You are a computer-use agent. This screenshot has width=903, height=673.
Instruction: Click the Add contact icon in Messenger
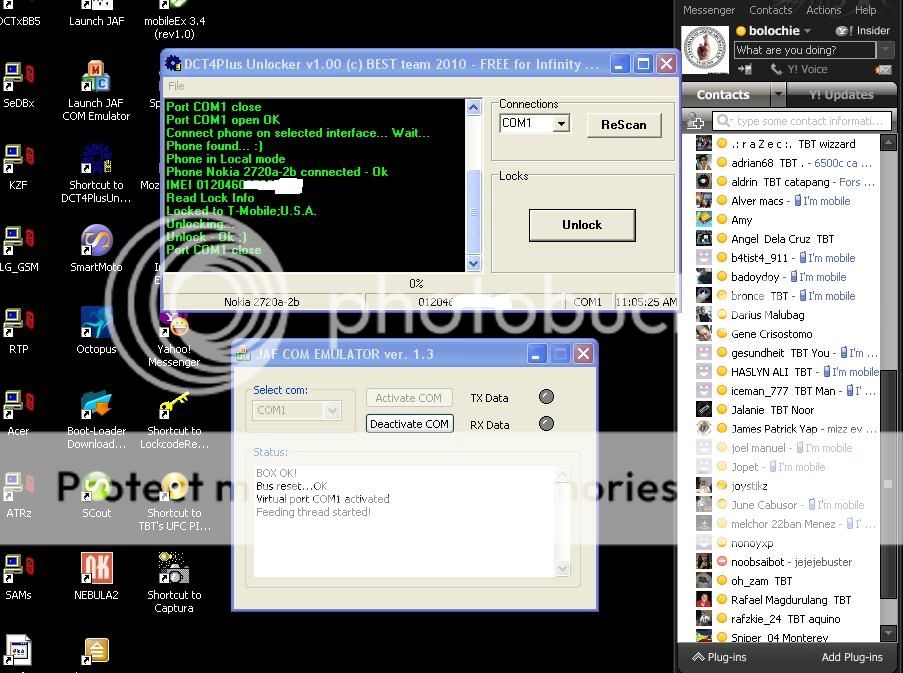pos(697,121)
